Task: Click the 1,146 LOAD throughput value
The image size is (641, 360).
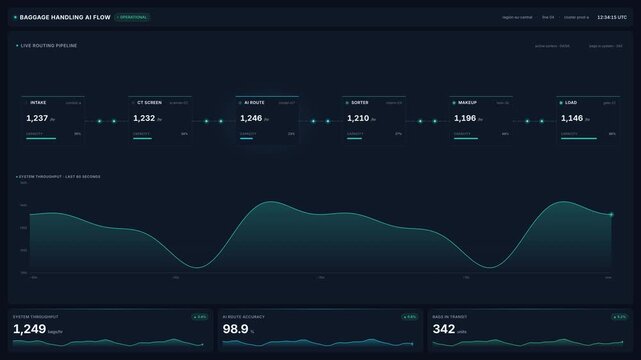Action: tap(572, 119)
